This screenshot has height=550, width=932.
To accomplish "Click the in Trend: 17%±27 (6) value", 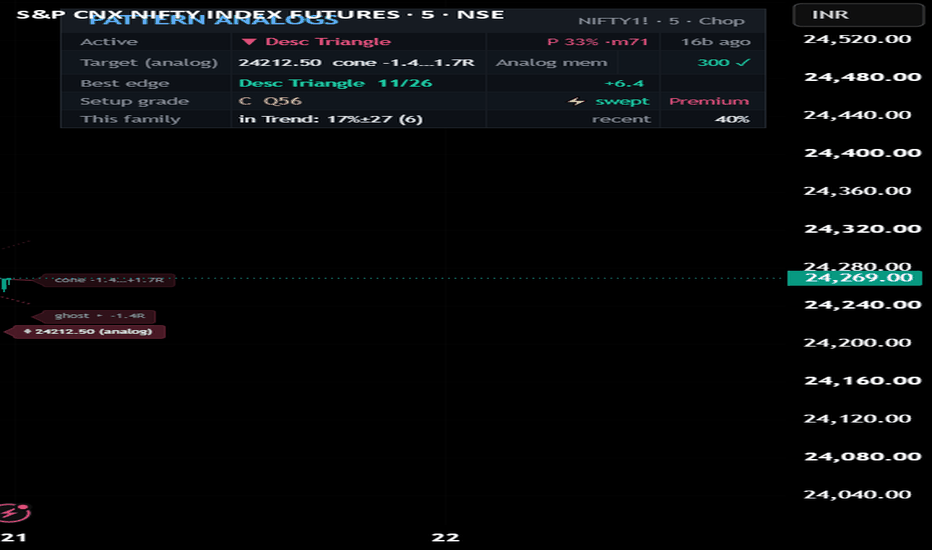I will click(330, 119).
